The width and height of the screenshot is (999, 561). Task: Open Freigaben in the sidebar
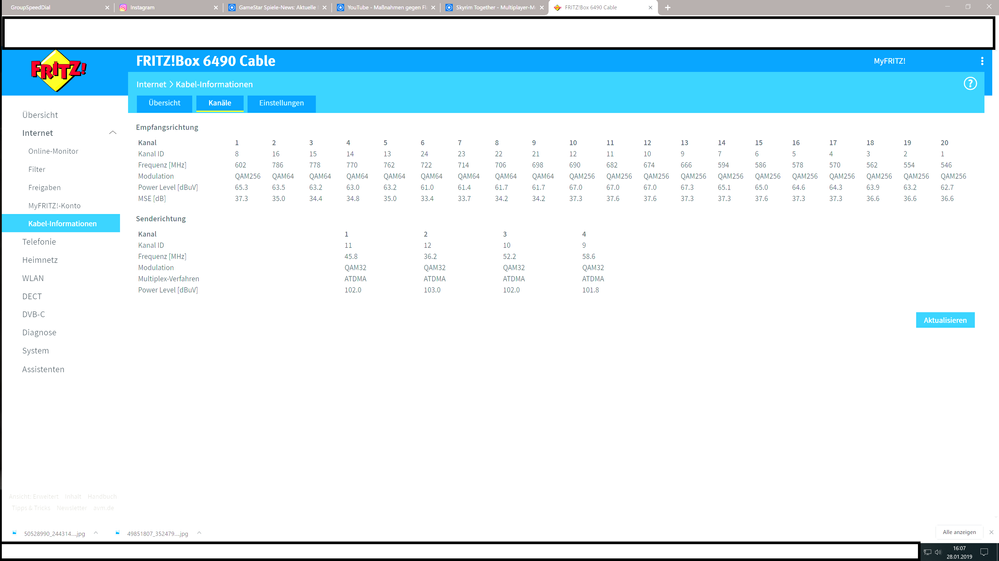(45, 188)
